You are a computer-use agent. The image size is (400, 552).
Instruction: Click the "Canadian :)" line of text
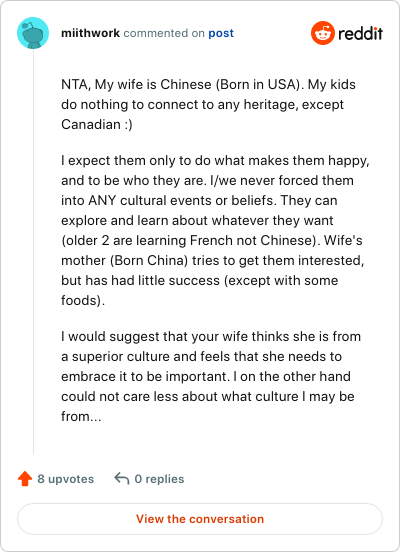(x=97, y=124)
